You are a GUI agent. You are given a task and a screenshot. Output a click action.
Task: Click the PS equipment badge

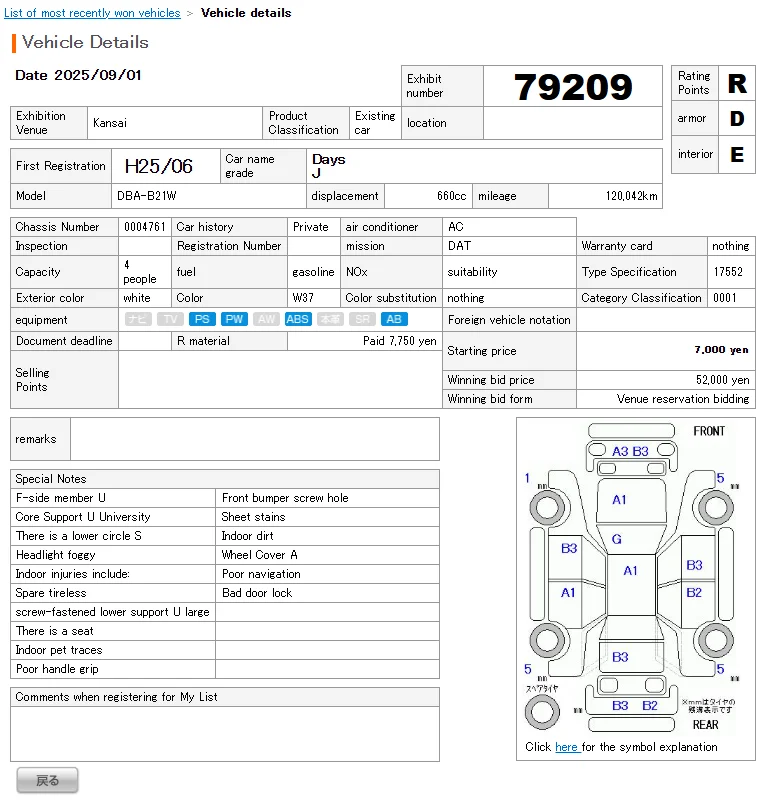pyautogui.click(x=202, y=320)
